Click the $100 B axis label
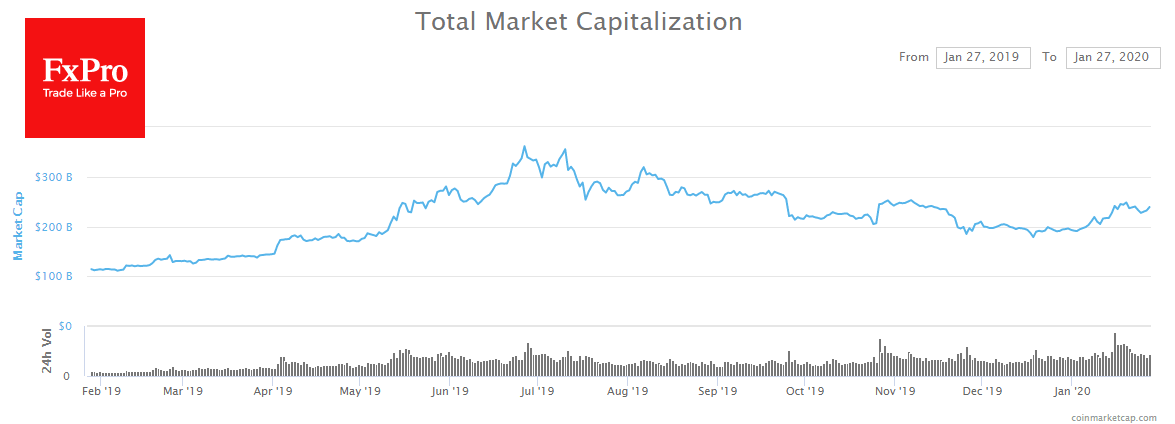 click(x=54, y=276)
